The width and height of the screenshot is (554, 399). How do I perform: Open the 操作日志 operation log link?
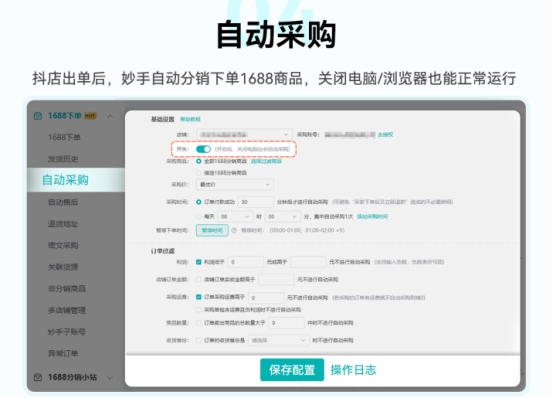point(353,370)
